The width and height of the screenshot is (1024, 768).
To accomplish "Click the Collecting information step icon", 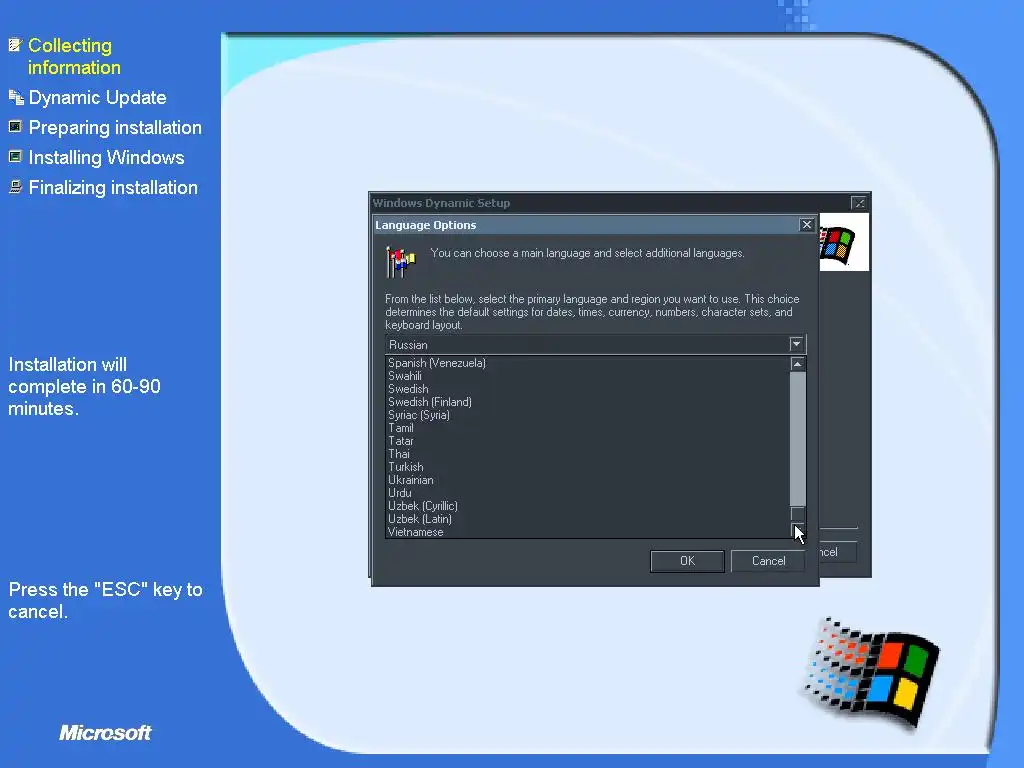I will [15, 45].
